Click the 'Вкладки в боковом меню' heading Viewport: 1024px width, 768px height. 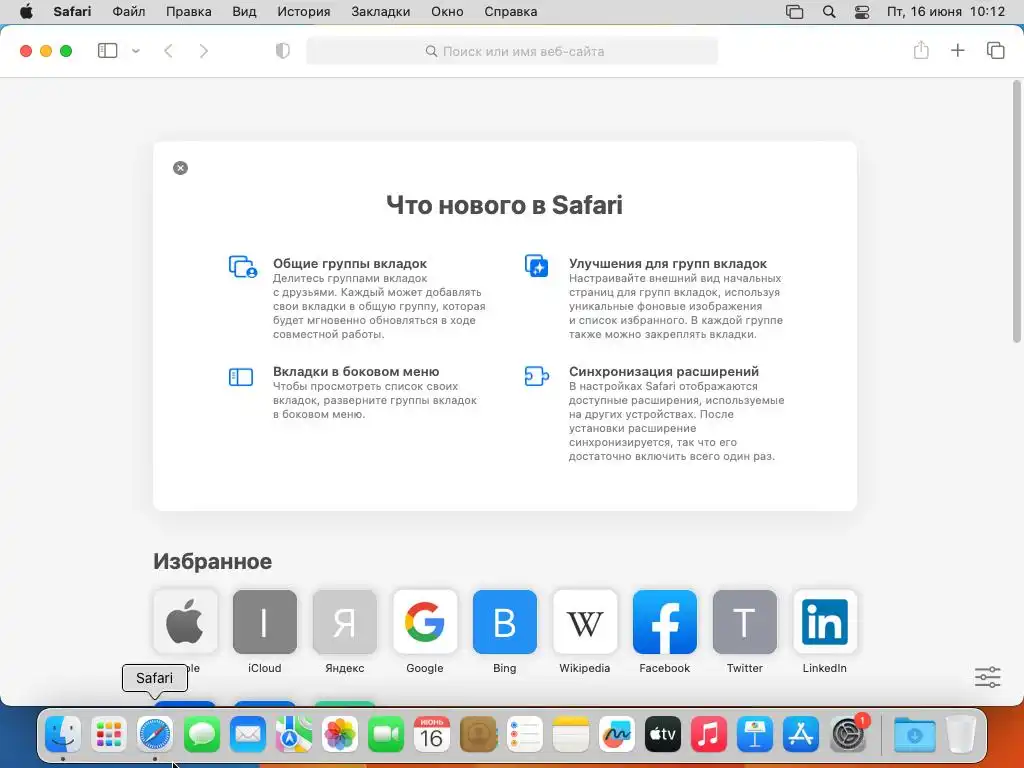coord(356,372)
